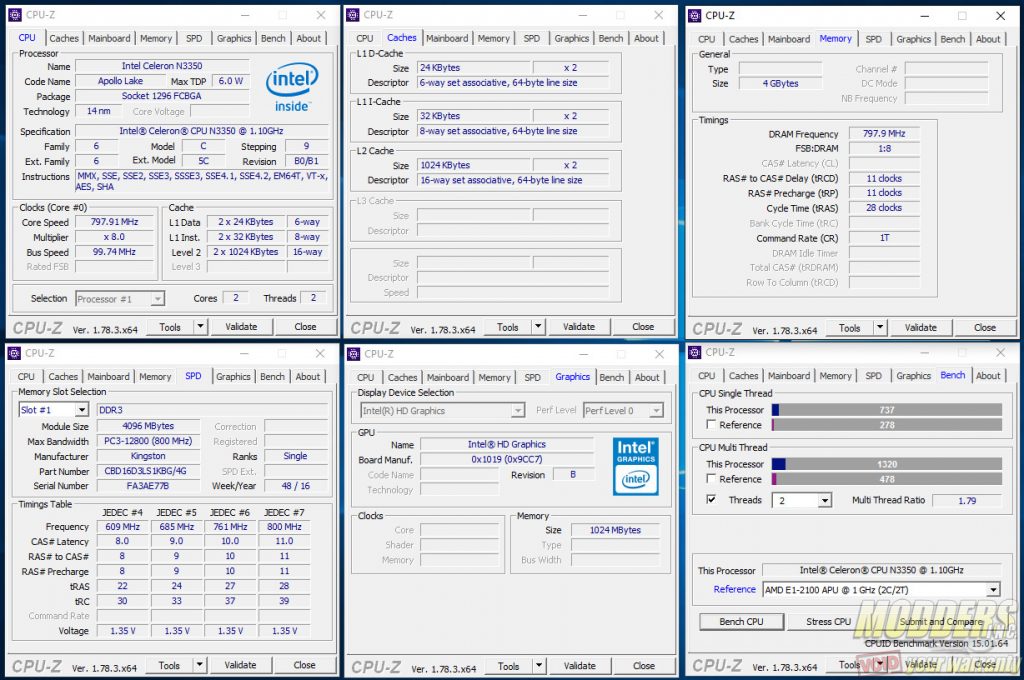1024x680 pixels.
Task: Open the Tools dropdown arrow in the CPU-tab window
Action: pyautogui.click(x=200, y=326)
